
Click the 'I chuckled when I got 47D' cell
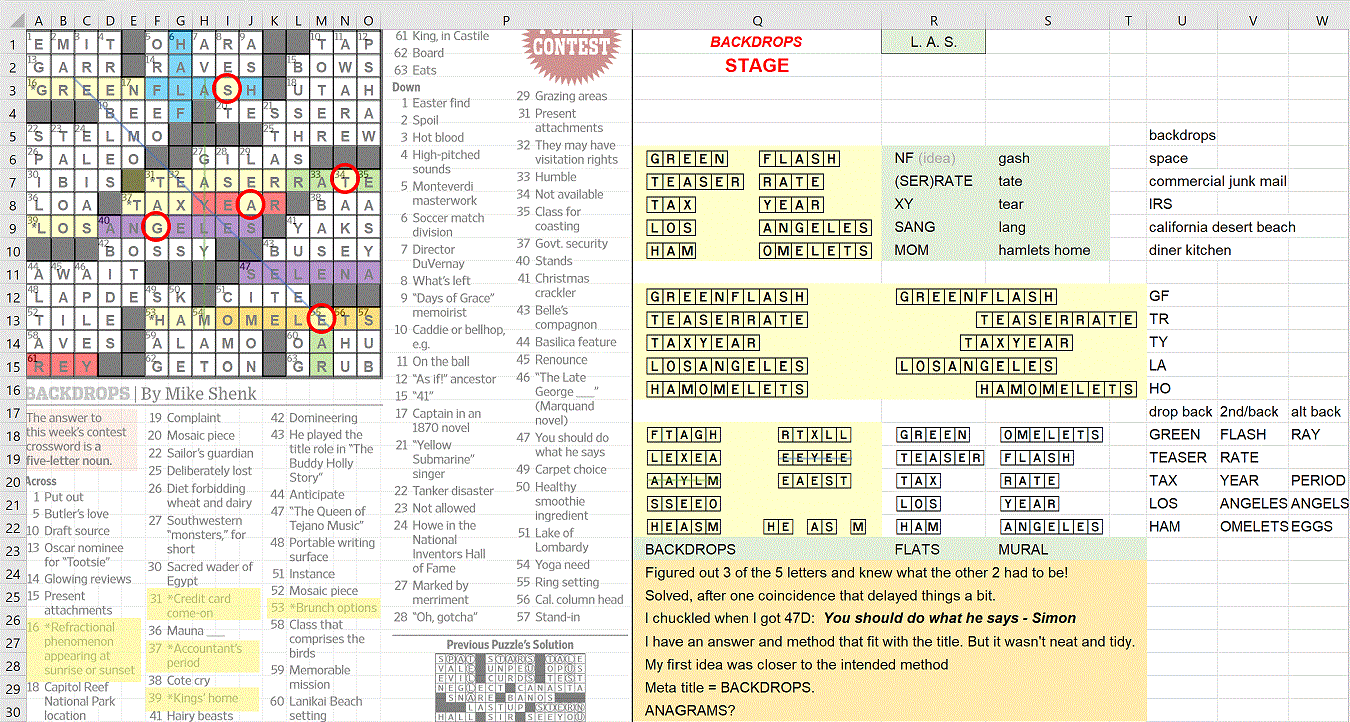coord(860,618)
